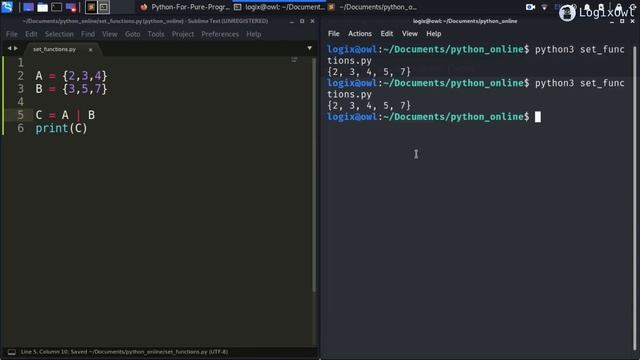Open Firefox Python-For-Pure-Progr taskbar entry
Viewport: 640px width, 360px height.
[x=184, y=7]
